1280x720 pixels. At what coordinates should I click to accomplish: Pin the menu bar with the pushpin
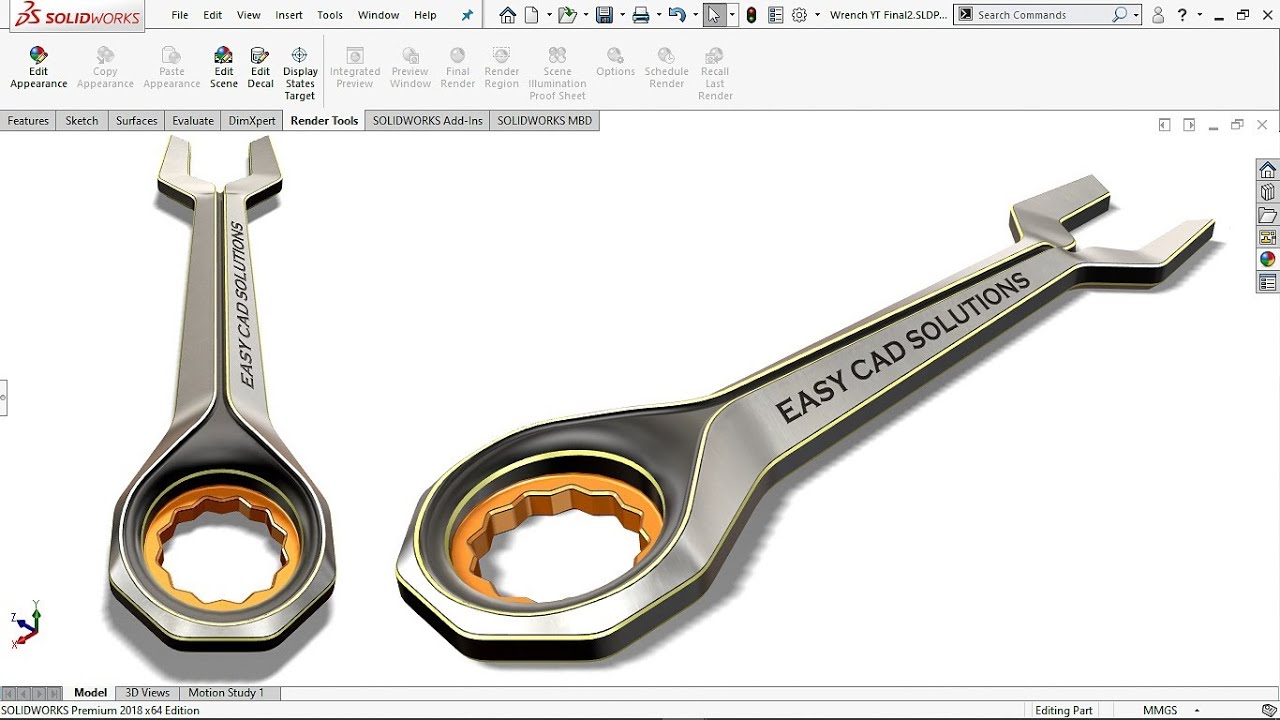tap(467, 15)
